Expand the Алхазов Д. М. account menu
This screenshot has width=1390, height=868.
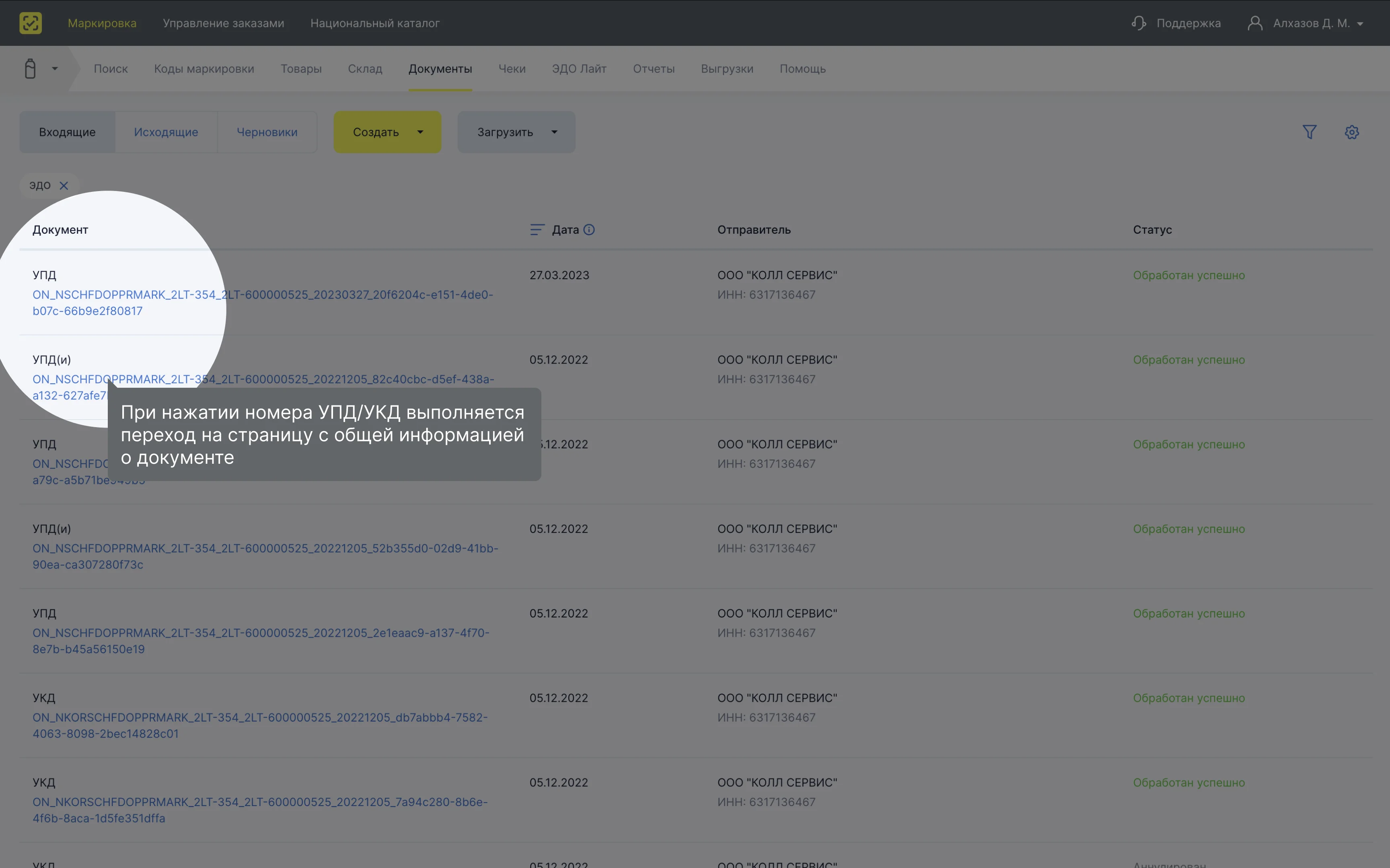1318,23
